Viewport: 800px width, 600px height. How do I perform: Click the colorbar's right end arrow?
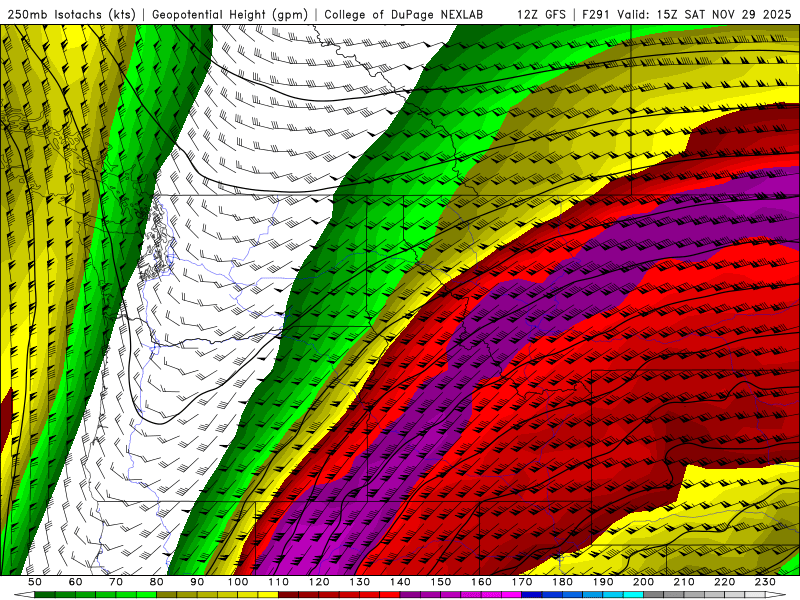(776, 594)
